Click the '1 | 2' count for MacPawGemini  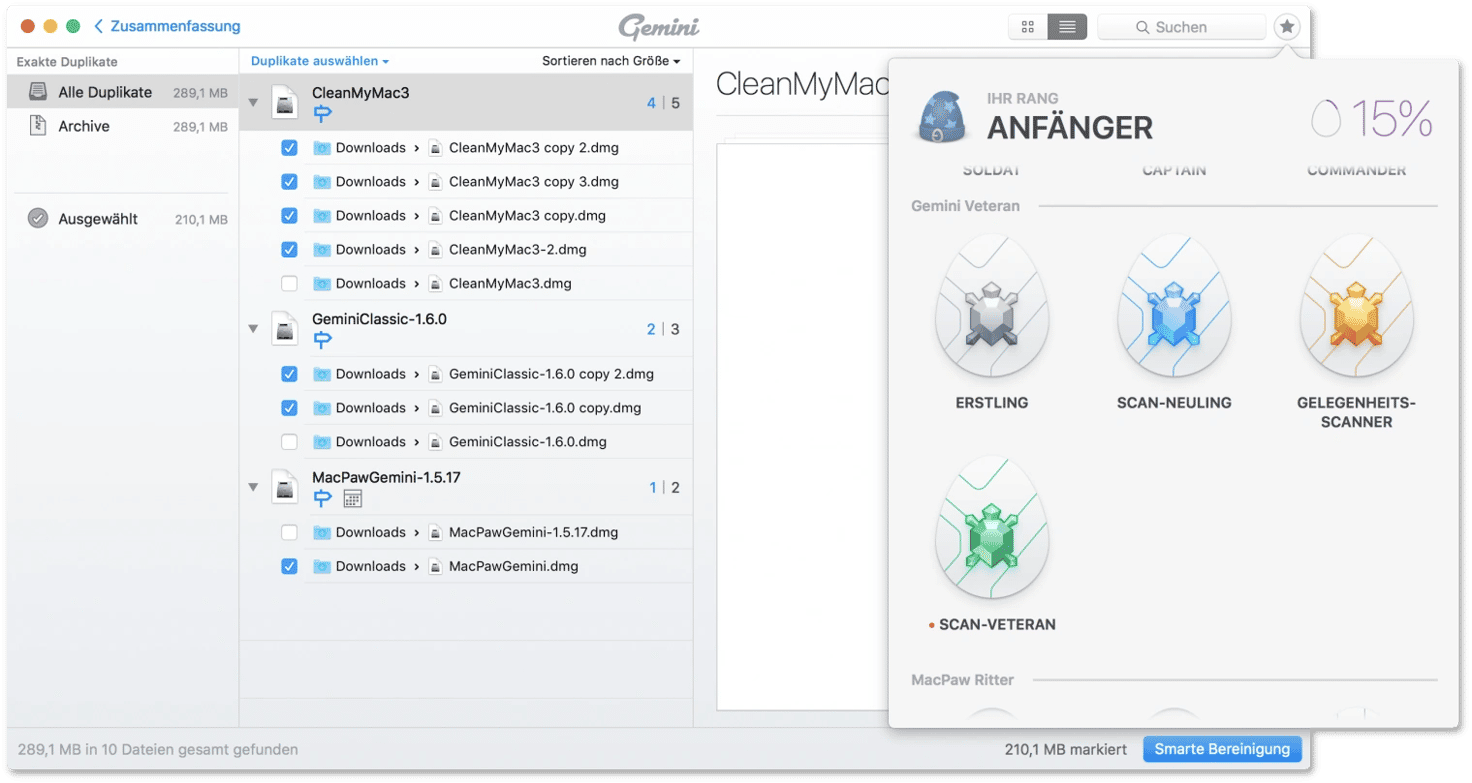(x=664, y=488)
